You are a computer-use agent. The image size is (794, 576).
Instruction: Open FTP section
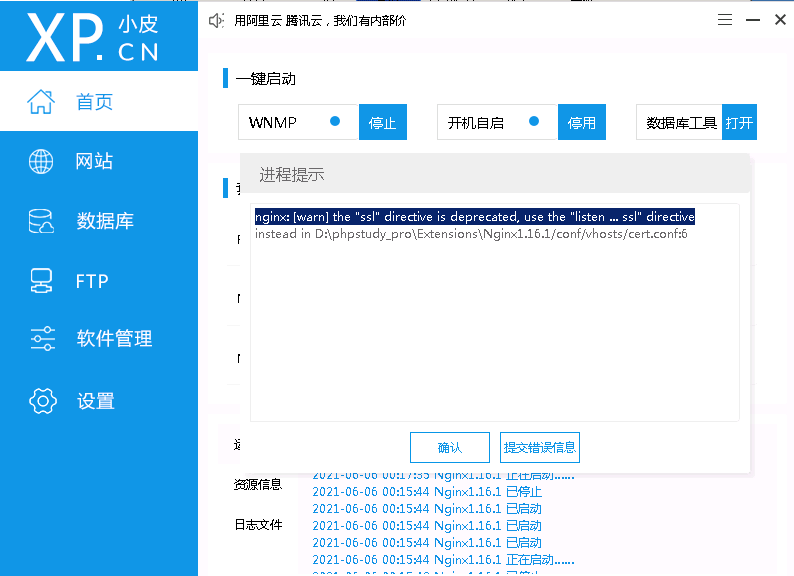point(92,281)
